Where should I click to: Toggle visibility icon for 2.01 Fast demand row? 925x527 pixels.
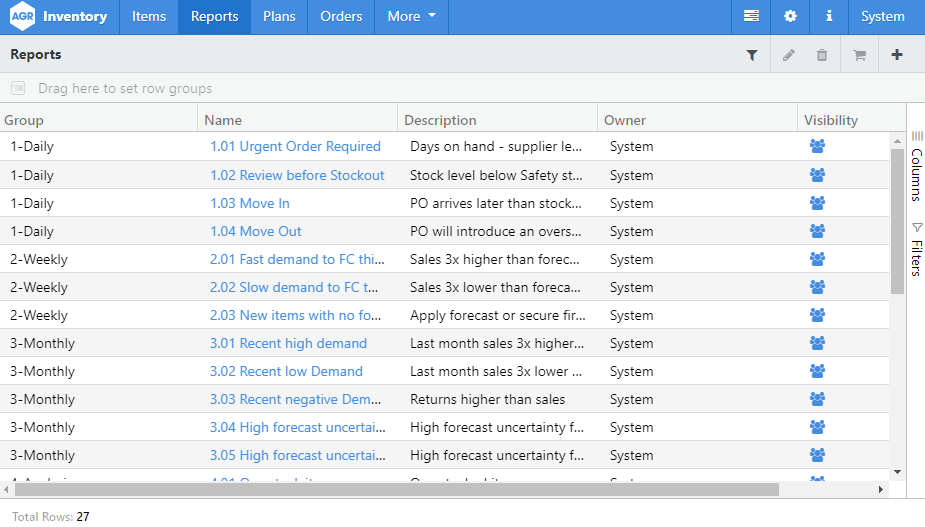(x=817, y=259)
